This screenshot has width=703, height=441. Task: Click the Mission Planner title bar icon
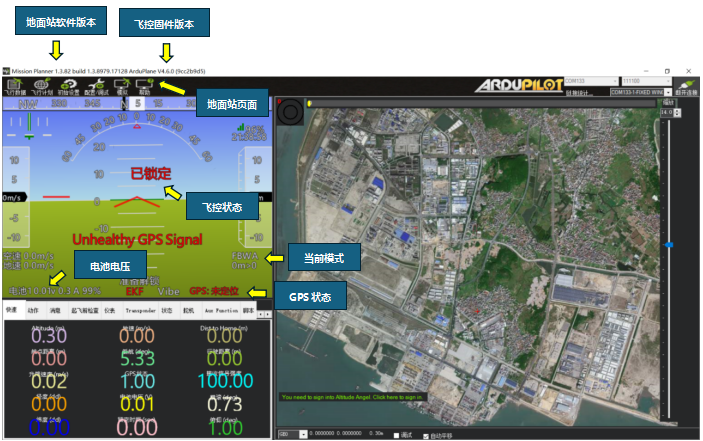pyautogui.click(x=6, y=71)
